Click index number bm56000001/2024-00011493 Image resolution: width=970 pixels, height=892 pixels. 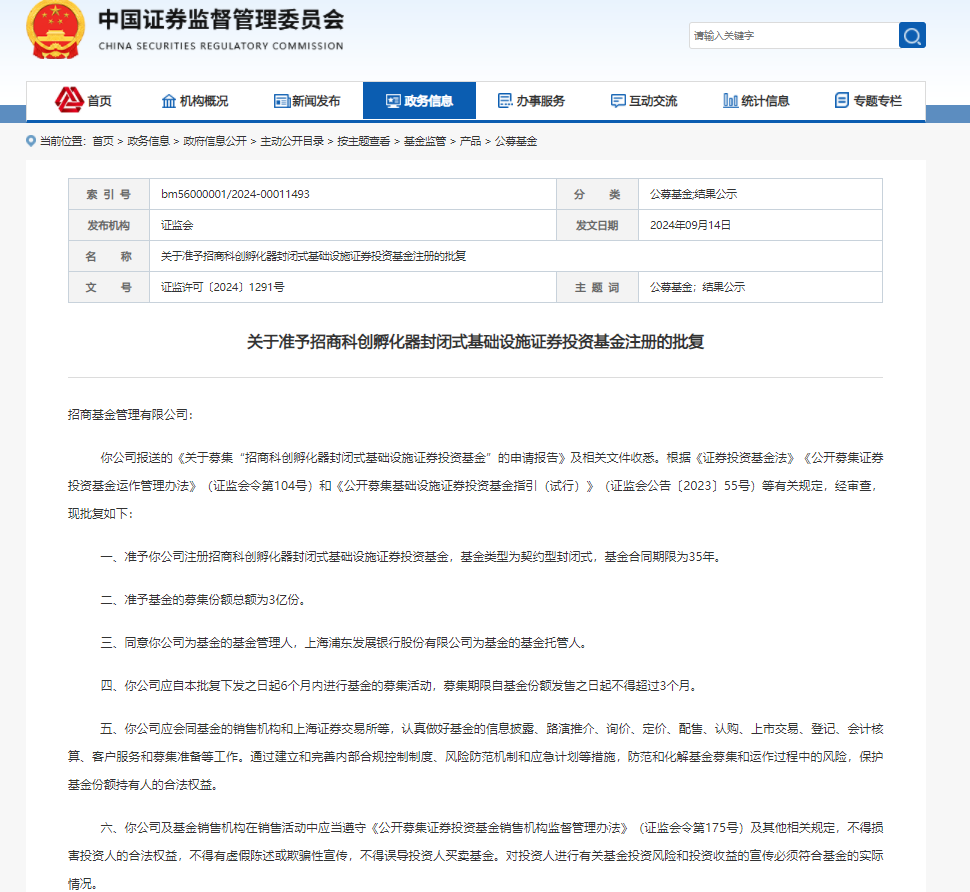235,194
